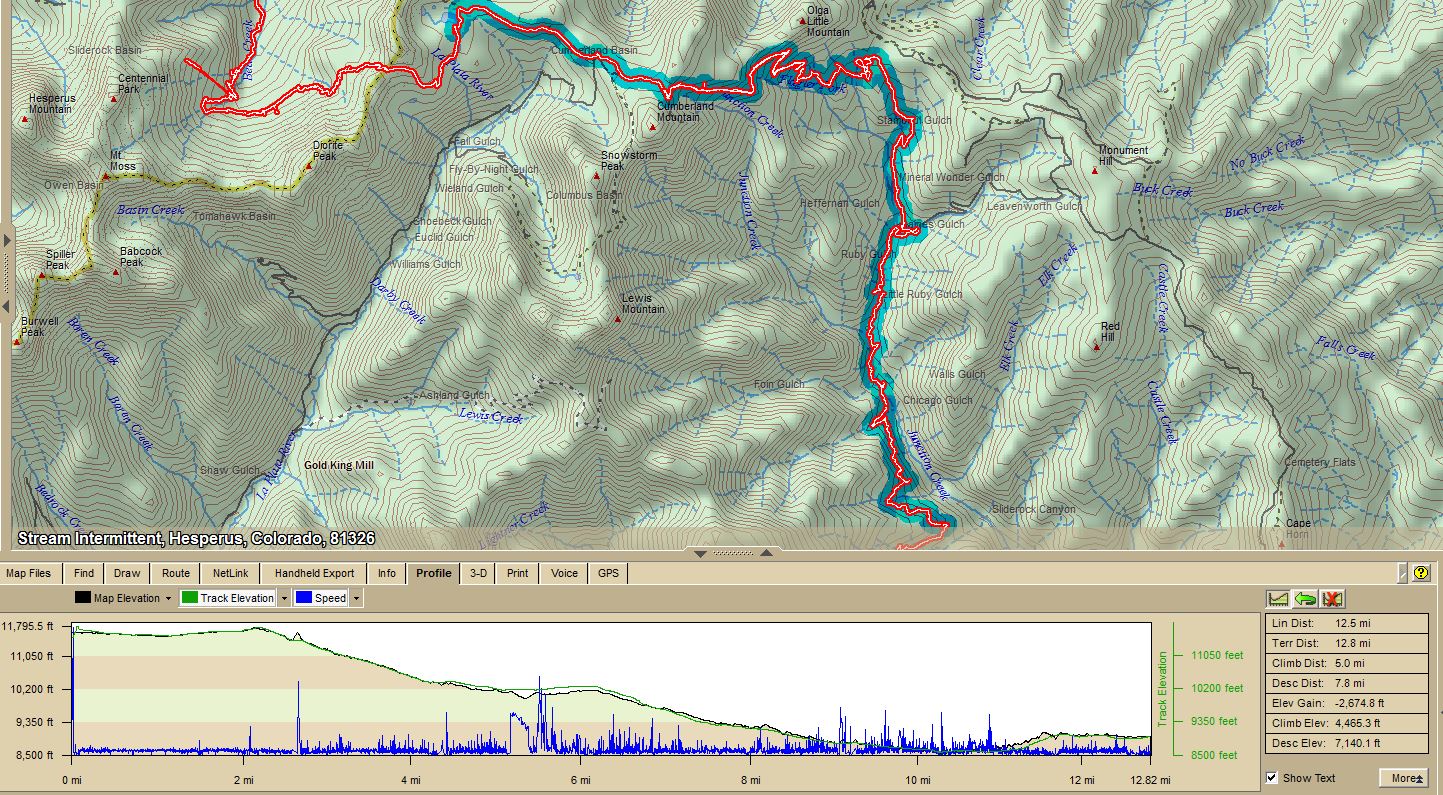Click the right-pointing arrow on left panel handle
This screenshot has height=795, width=1443.
[7, 240]
